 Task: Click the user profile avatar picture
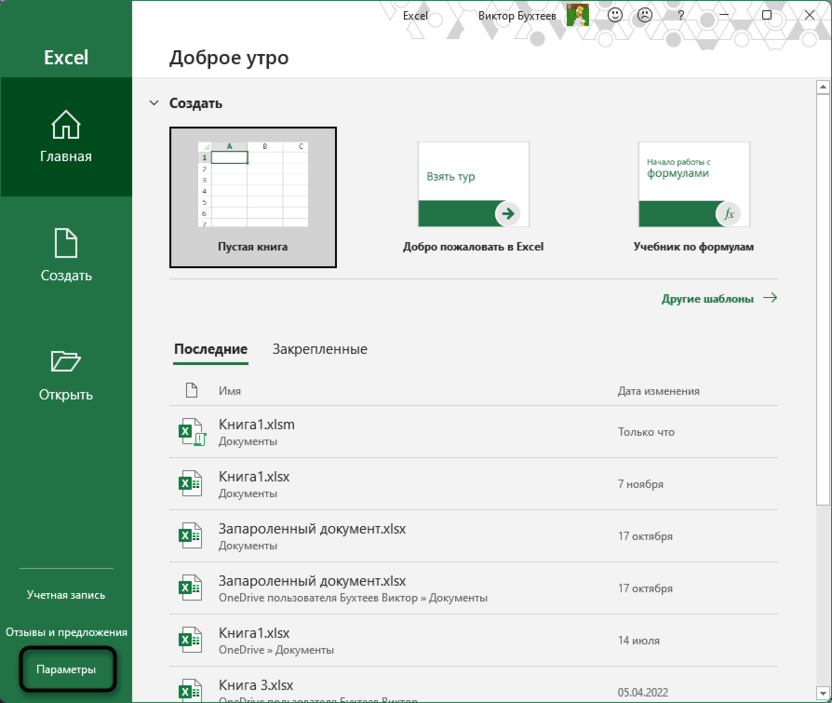578,15
